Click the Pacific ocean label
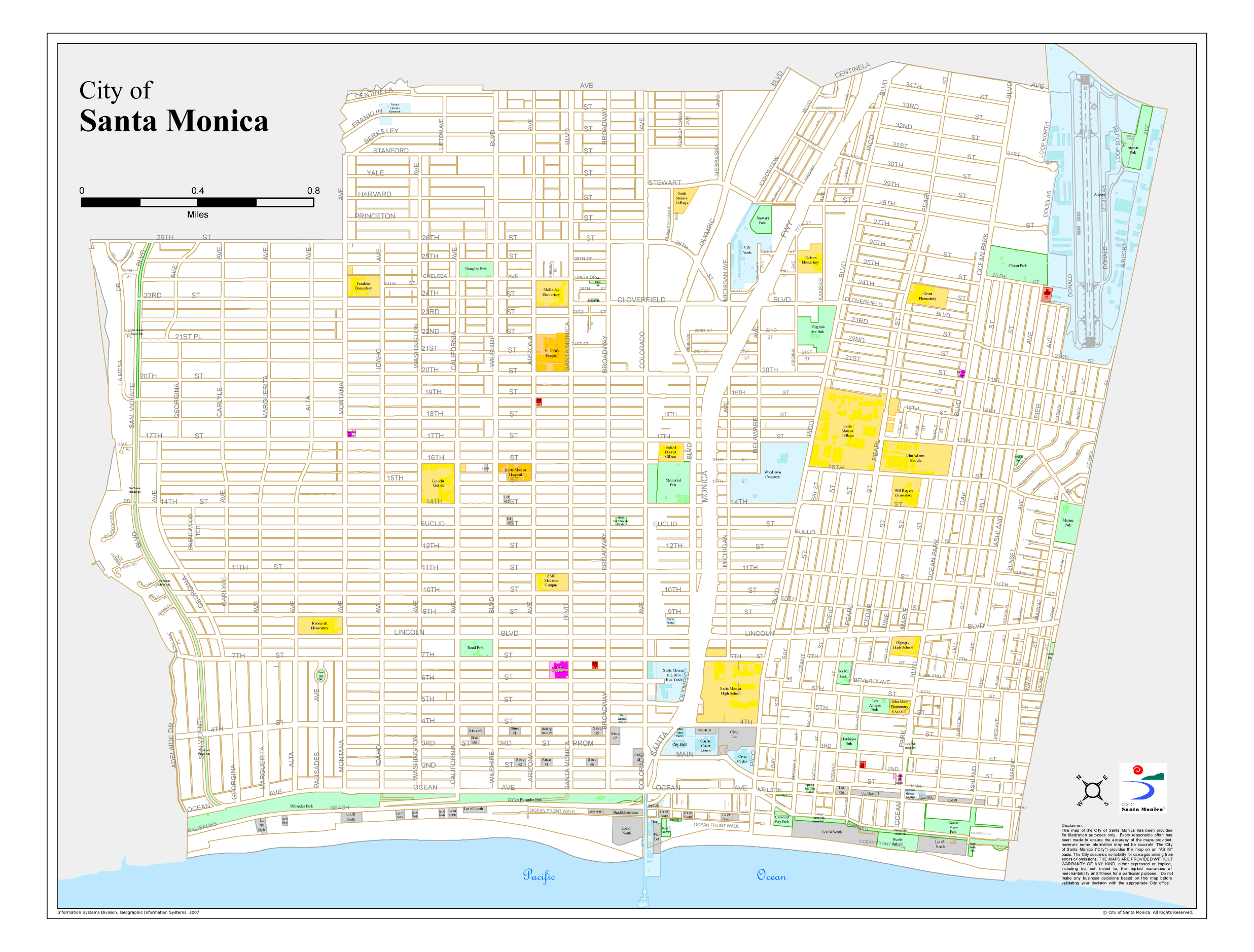Image resolution: width=1254 pixels, height=952 pixels. (539, 875)
